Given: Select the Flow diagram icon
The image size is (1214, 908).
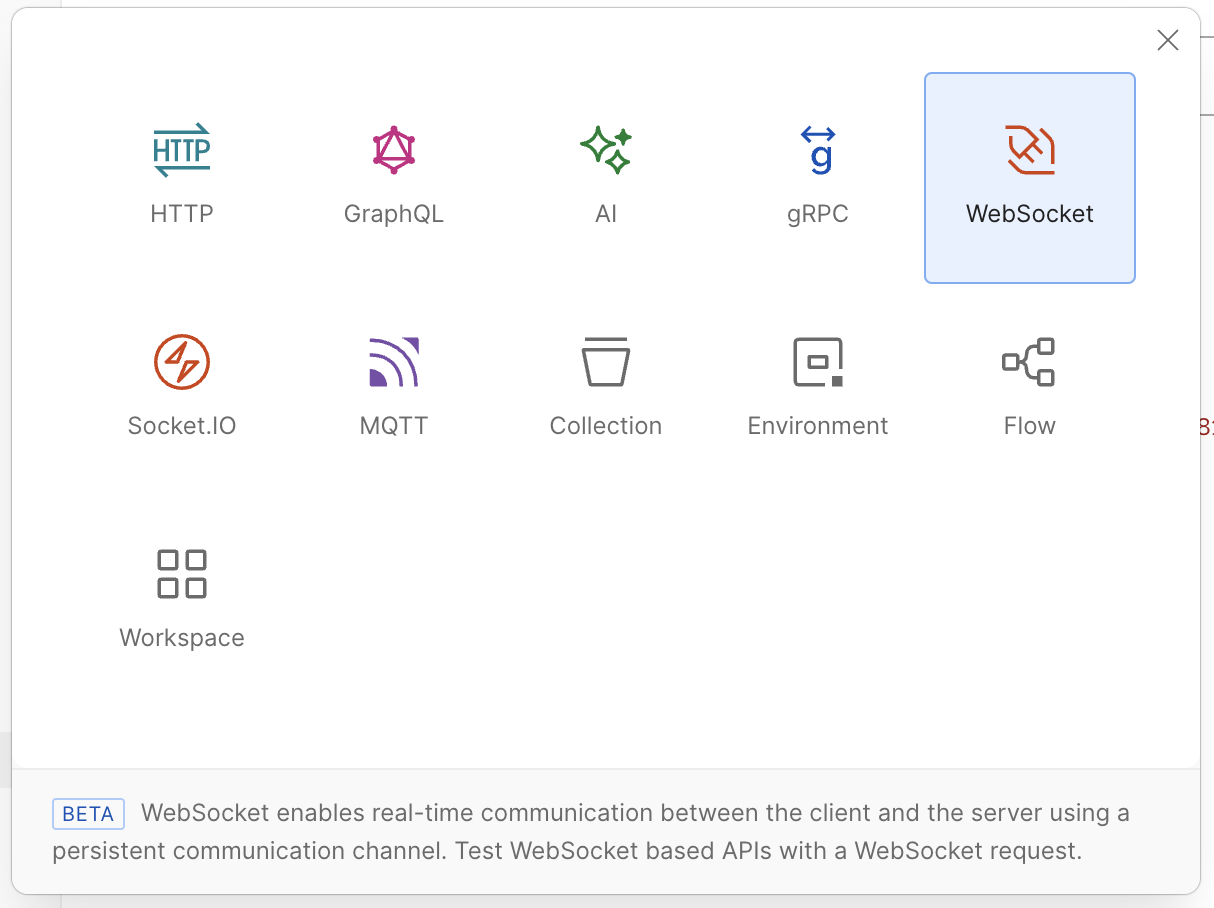Looking at the screenshot, I should click(1030, 362).
